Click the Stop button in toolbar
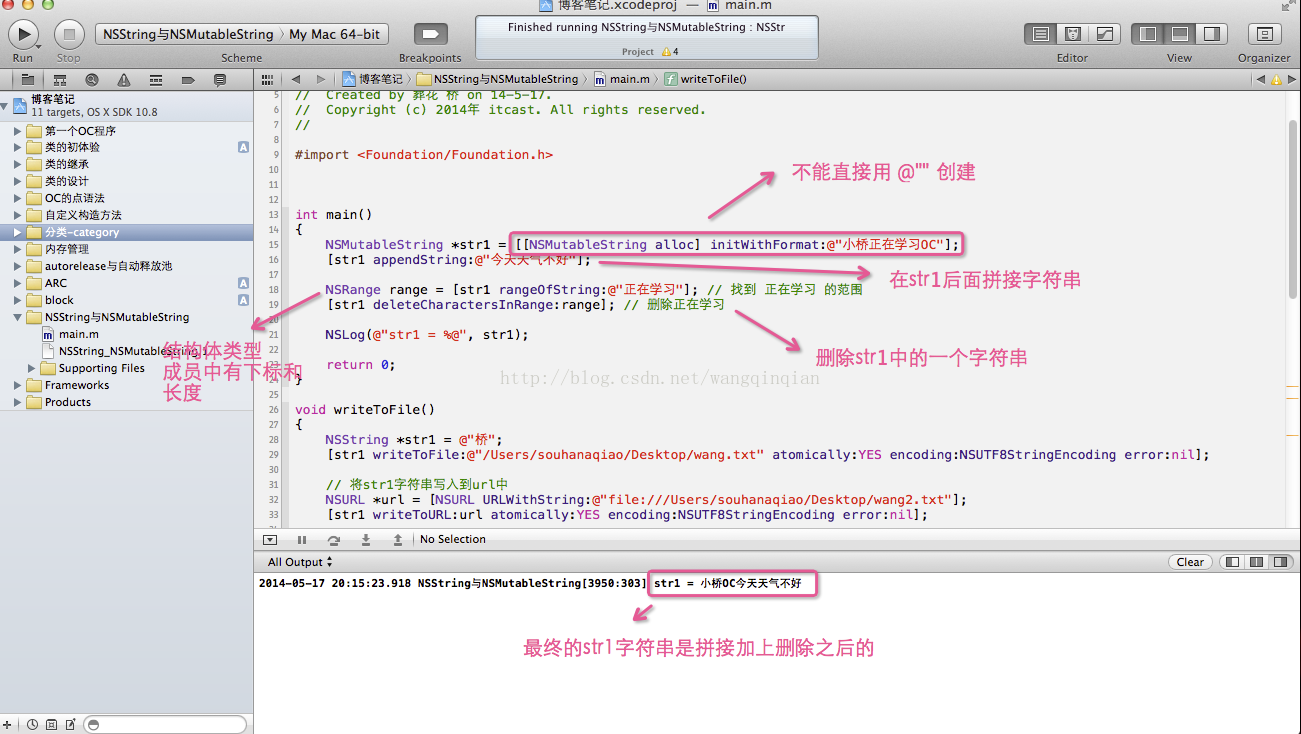The image size is (1301, 734). pos(69,34)
